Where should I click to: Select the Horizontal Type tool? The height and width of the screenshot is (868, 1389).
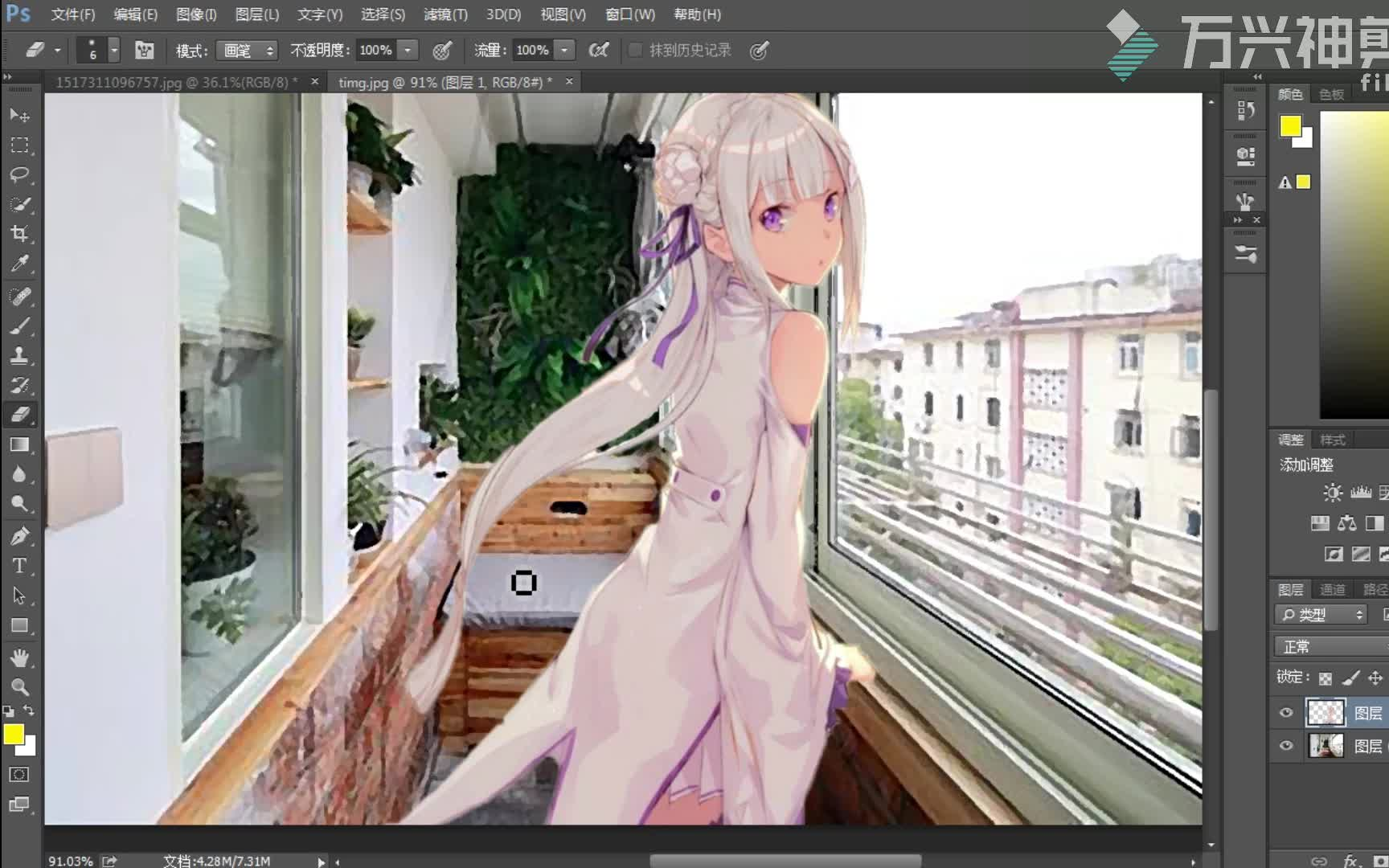pyautogui.click(x=19, y=566)
